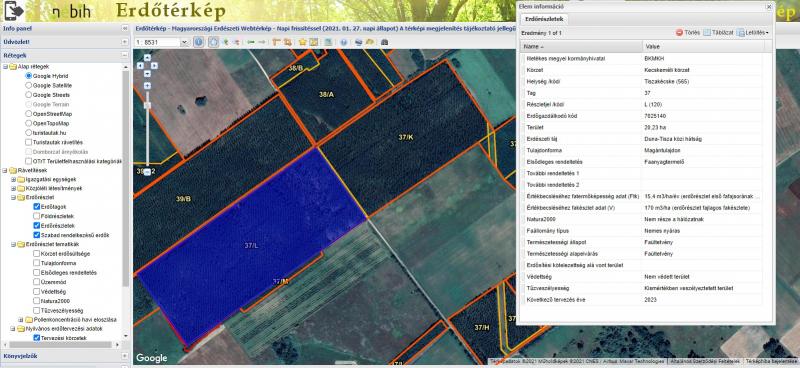This screenshot has height=368, width=800.
Task: Expand the Igazgatási egységek folder
Action: click(x=14, y=179)
